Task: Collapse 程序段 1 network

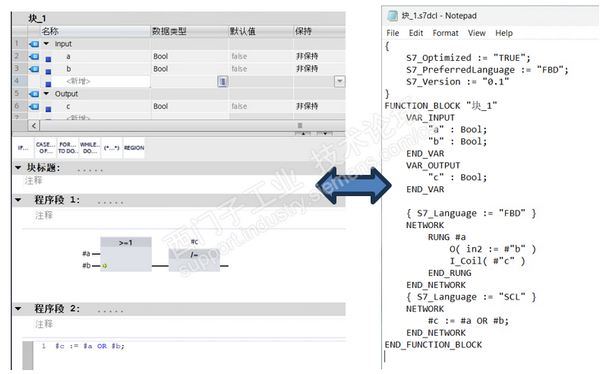Action: [x=18, y=200]
